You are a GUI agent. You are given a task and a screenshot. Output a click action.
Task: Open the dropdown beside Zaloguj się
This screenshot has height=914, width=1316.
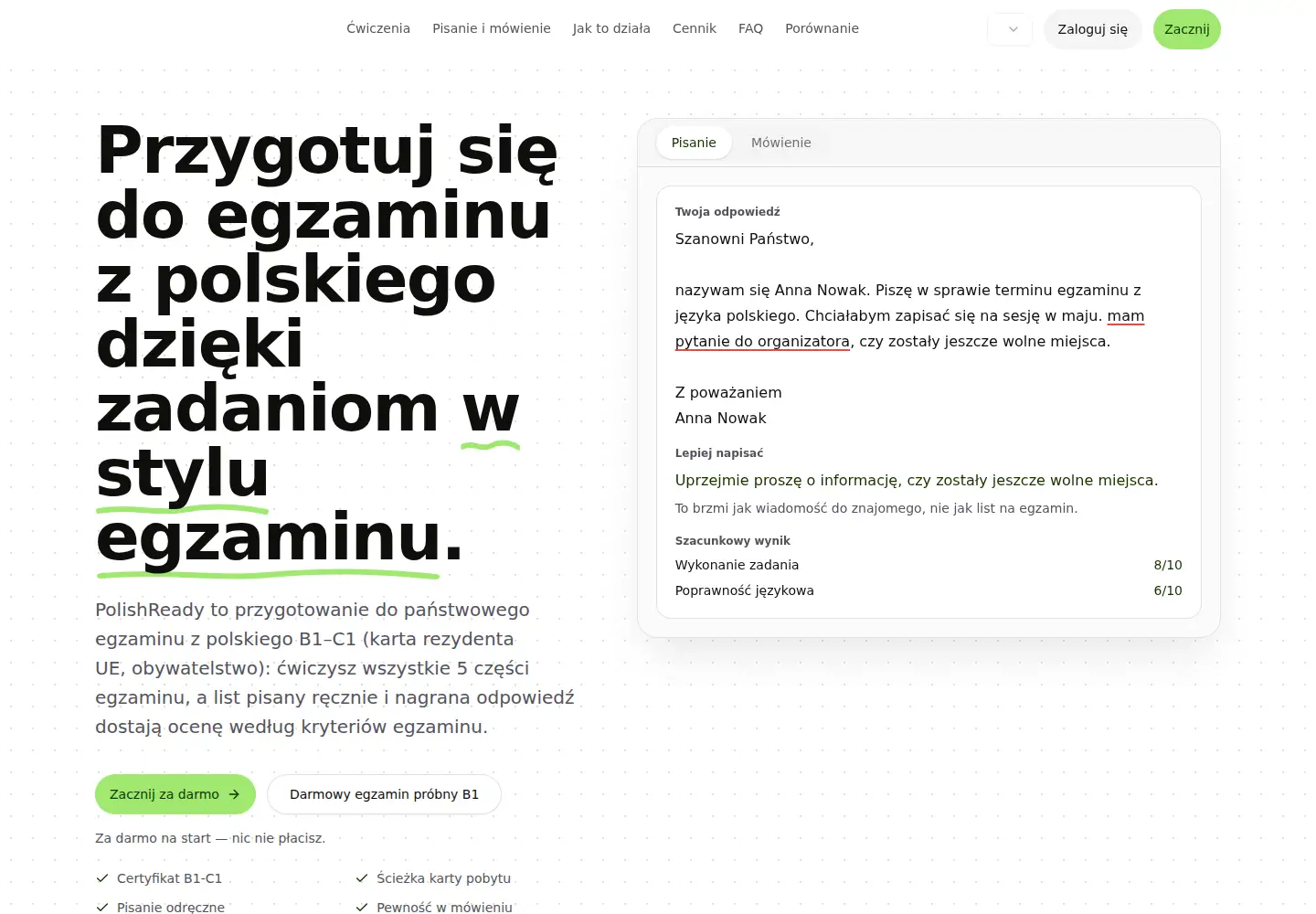(1010, 29)
